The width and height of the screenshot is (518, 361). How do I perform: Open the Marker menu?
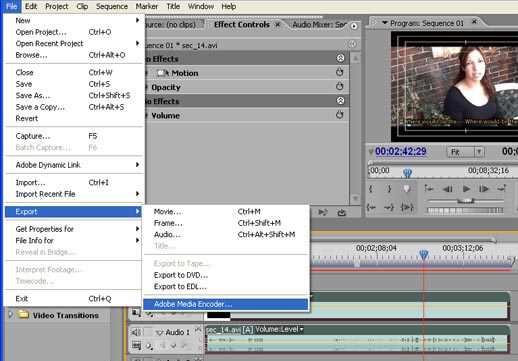tap(147, 6)
